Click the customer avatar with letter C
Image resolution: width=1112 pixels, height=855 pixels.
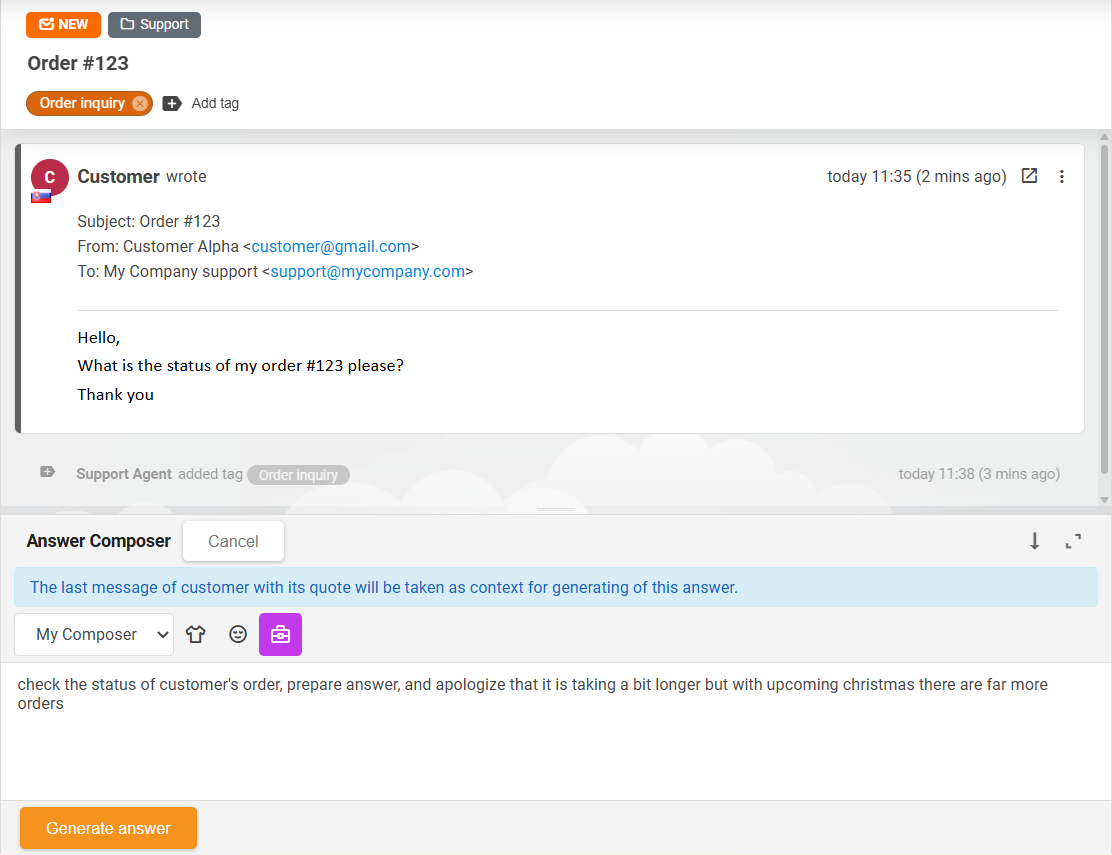click(49, 177)
